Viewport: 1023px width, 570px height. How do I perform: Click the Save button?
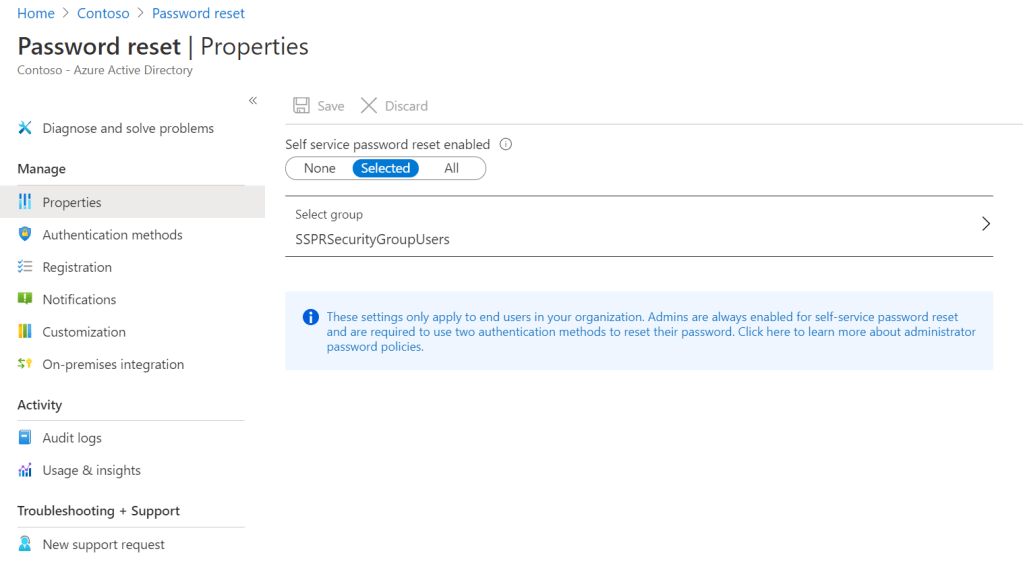point(318,106)
